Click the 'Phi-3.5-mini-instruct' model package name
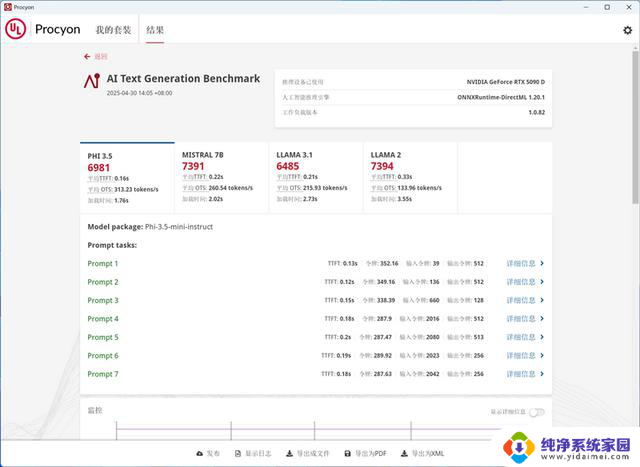640x467 pixels. 179,227
